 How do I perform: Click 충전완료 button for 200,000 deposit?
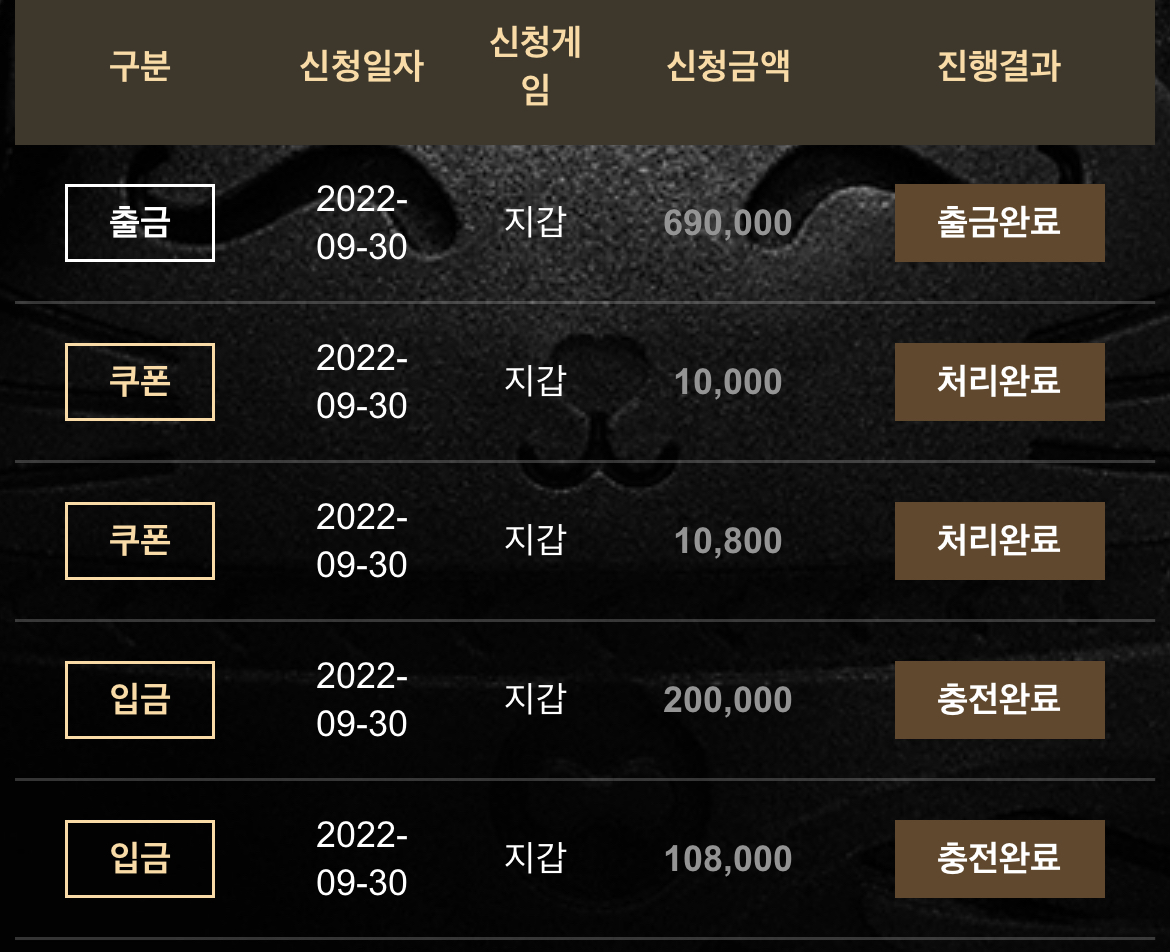999,700
